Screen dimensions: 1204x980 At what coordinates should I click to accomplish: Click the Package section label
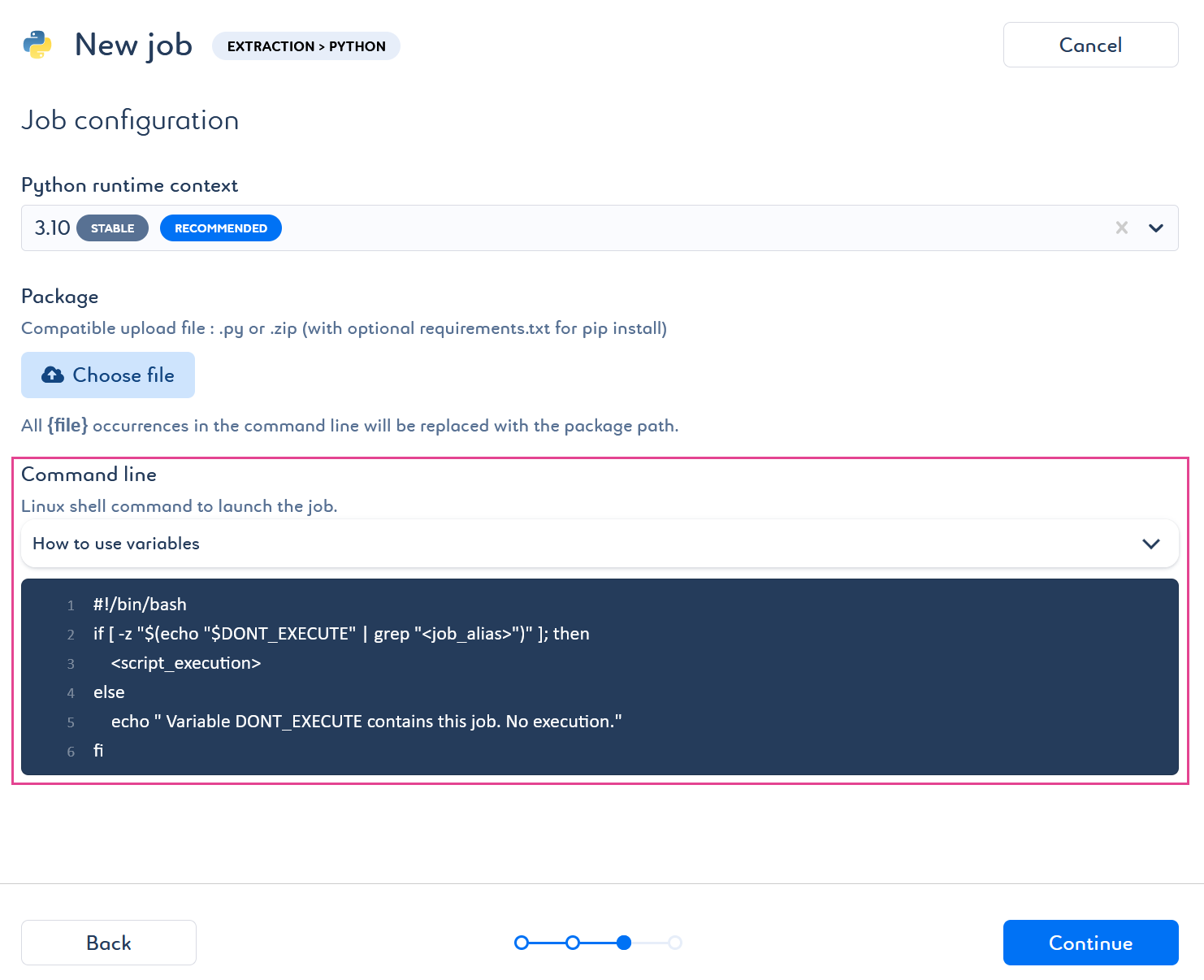tap(59, 297)
